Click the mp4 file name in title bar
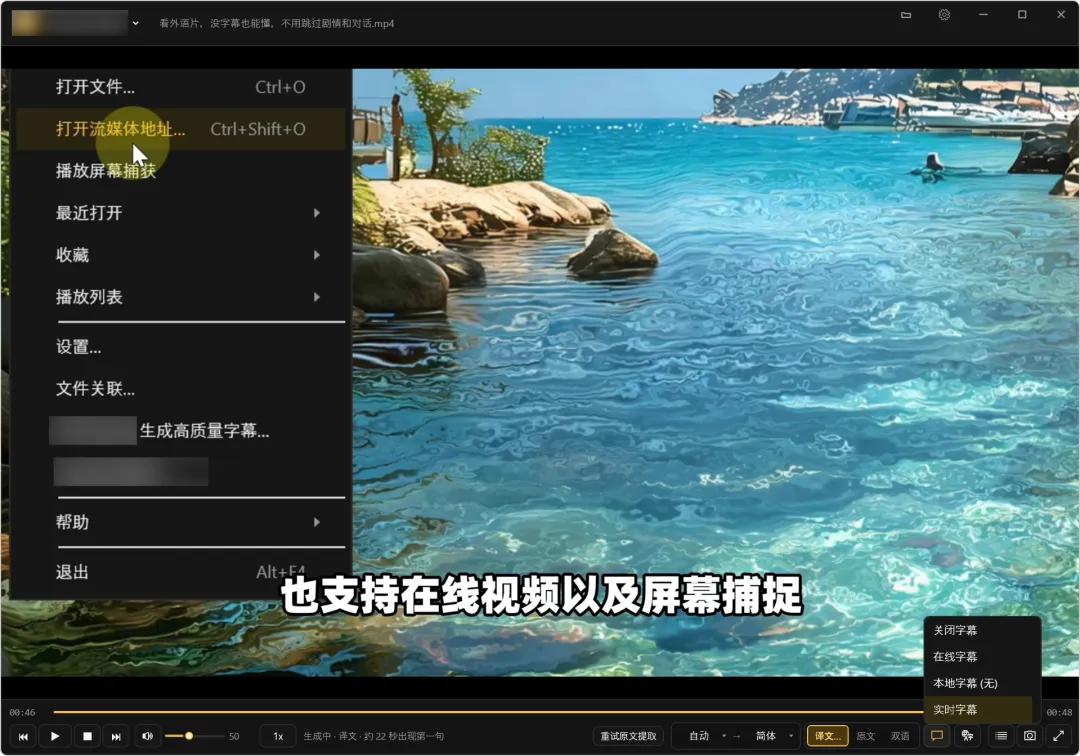The width and height of the screenshot is (1080, 756). pos(277,23)
